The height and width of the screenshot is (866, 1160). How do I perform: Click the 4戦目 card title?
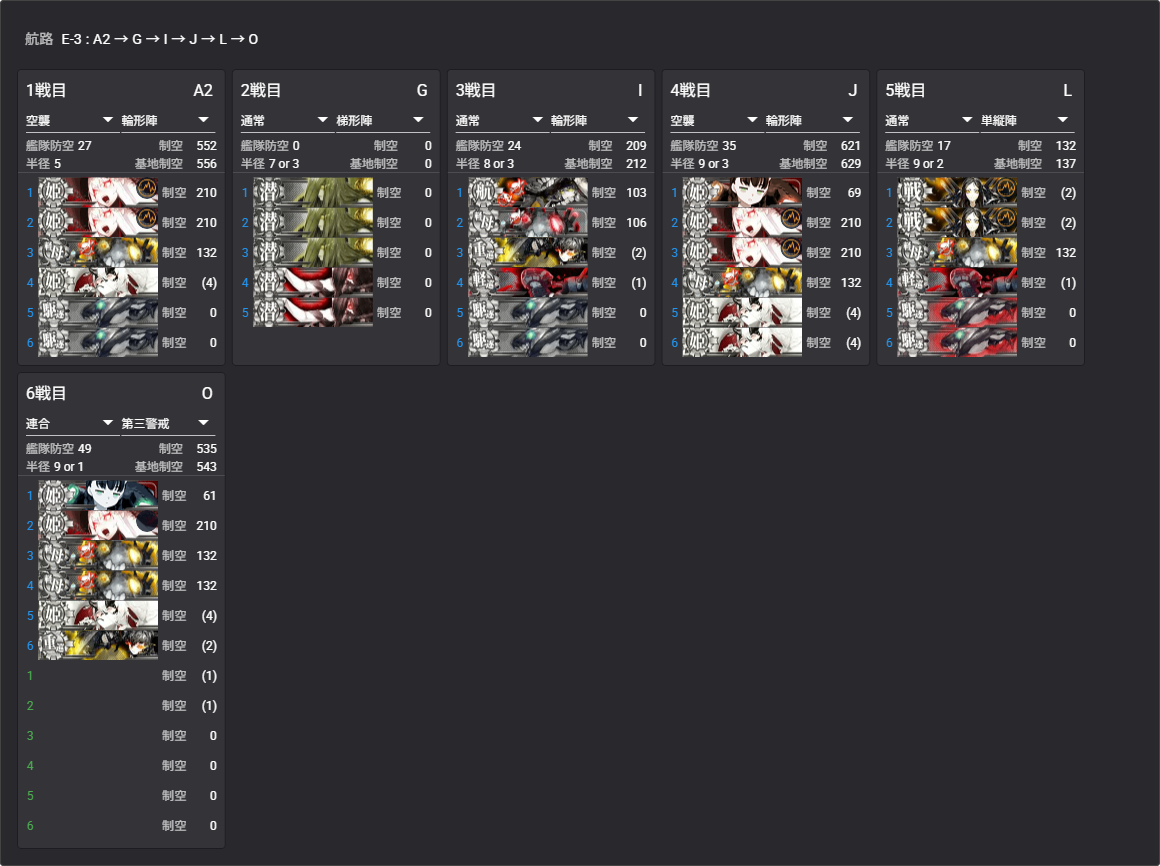click(x=690, y=90)
